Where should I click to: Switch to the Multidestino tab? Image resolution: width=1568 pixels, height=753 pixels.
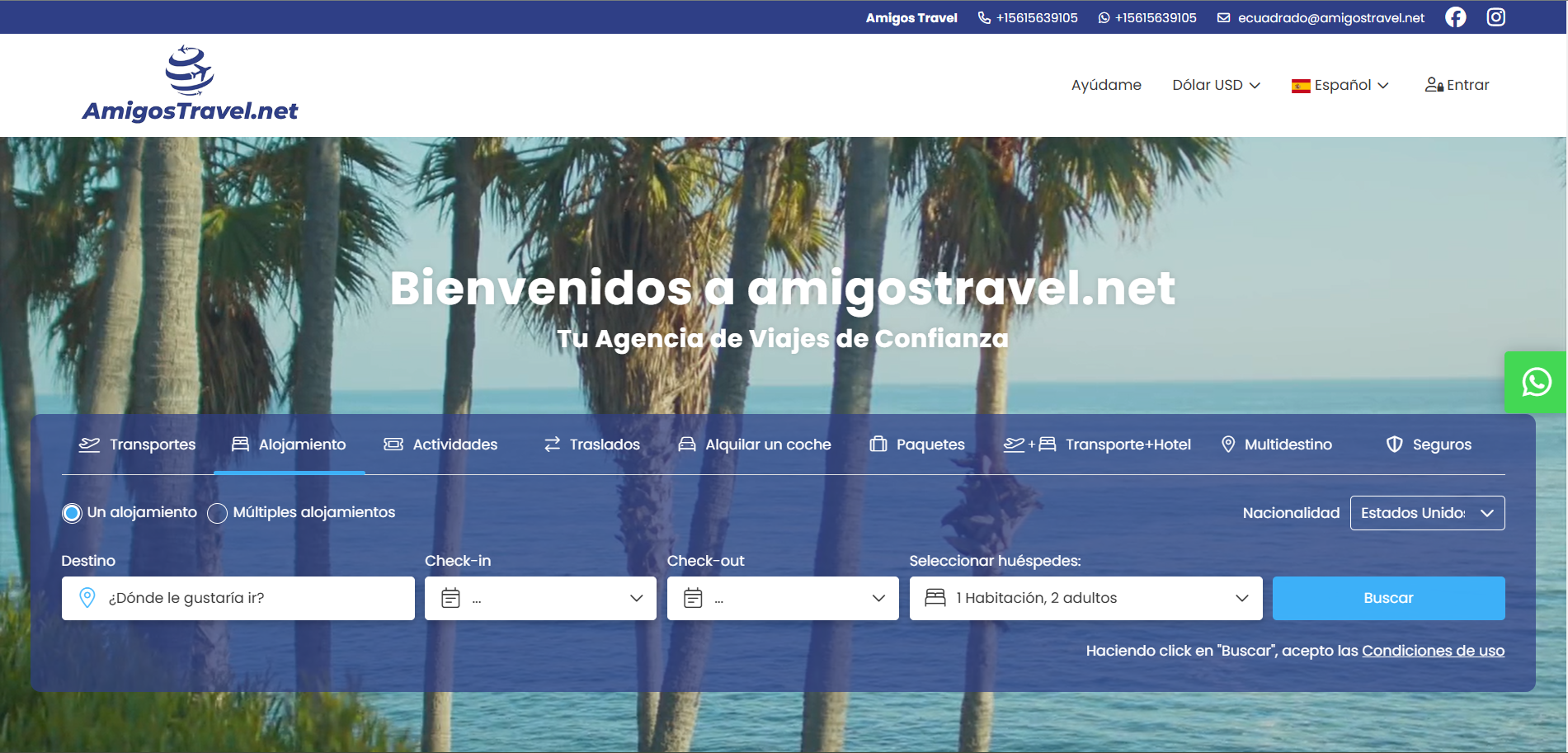tap(1276, 445)
